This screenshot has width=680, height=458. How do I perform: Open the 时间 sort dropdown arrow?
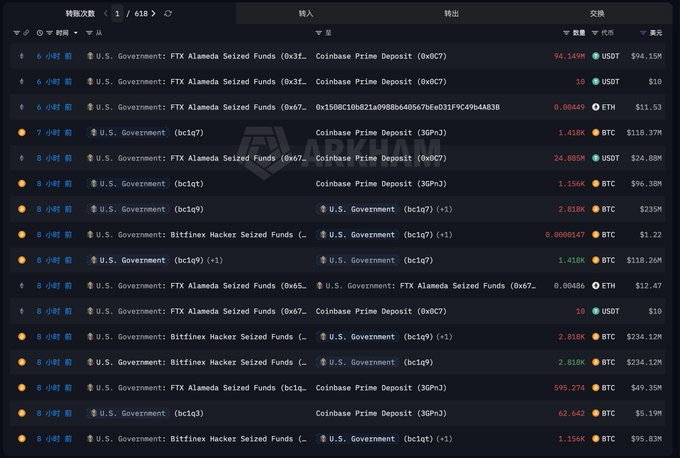(x=76, y=33)
